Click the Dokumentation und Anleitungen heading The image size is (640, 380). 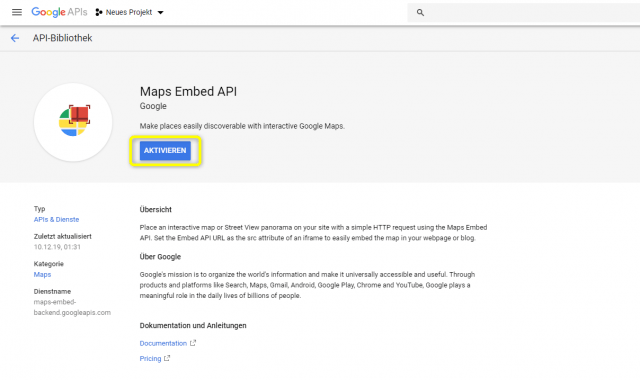coord(193,325)
